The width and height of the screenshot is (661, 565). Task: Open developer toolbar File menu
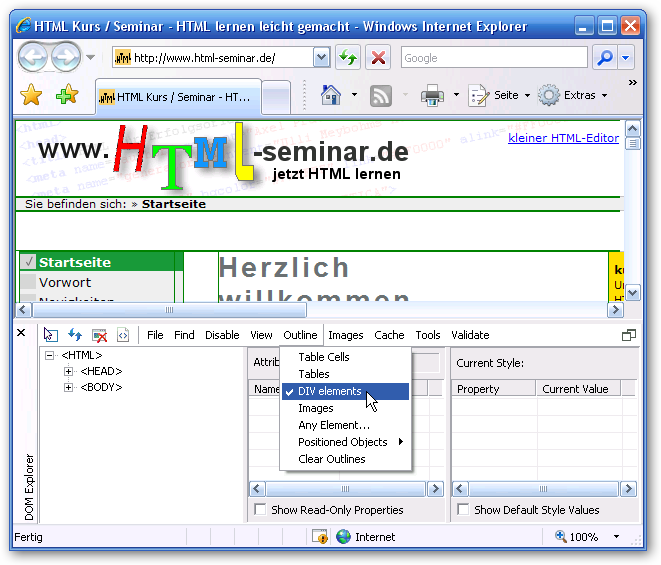[155, 335]
